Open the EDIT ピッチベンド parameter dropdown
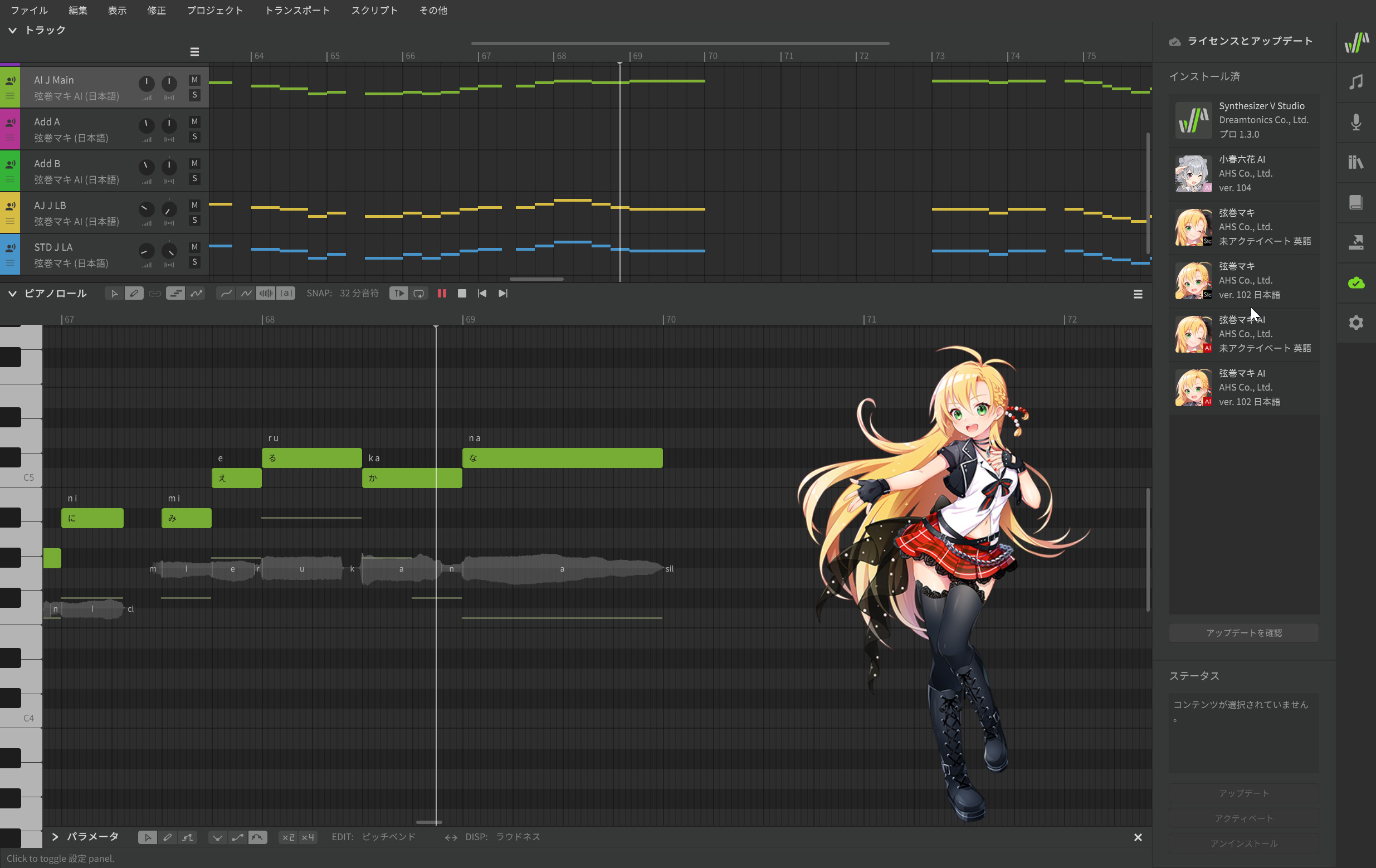Viewport: 1376px width, 868px height. click(x=389, y=837)
